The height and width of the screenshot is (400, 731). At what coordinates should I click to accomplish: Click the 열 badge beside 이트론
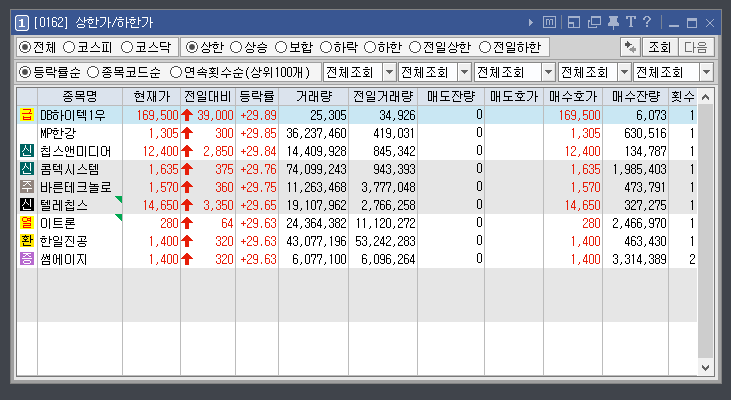[27, 223]
